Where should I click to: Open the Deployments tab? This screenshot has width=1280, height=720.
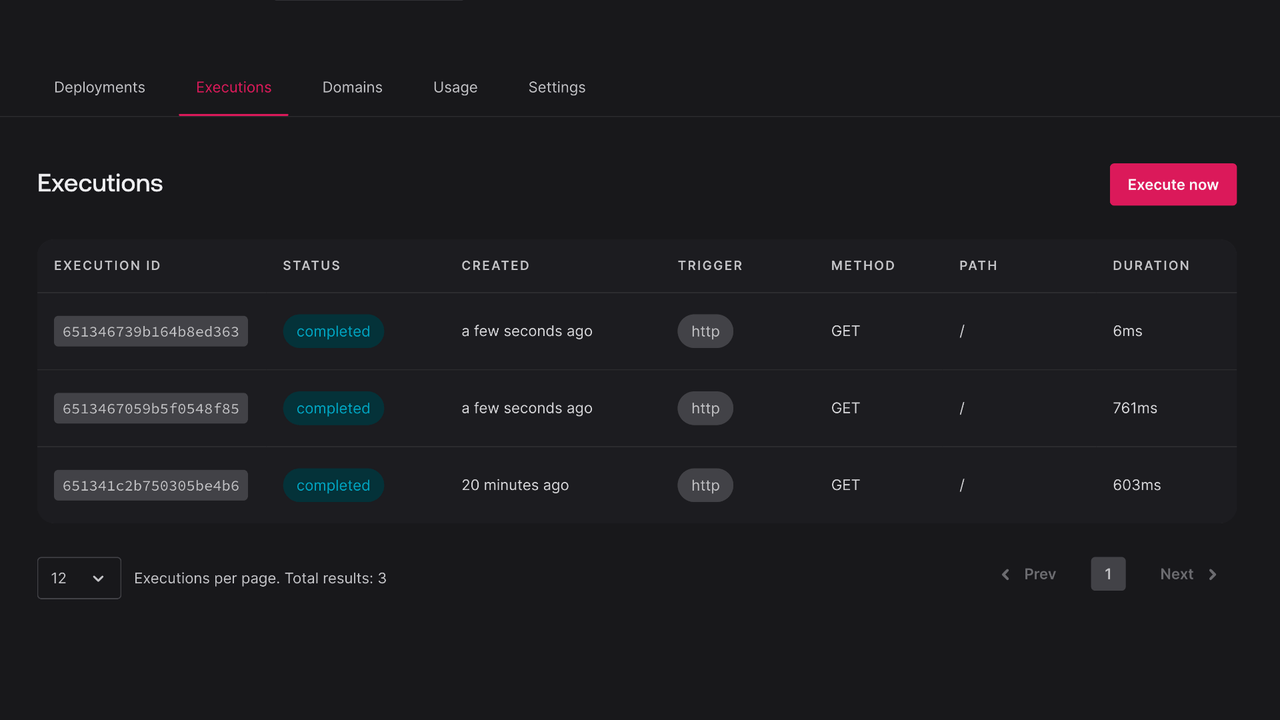tap(99, 87)
